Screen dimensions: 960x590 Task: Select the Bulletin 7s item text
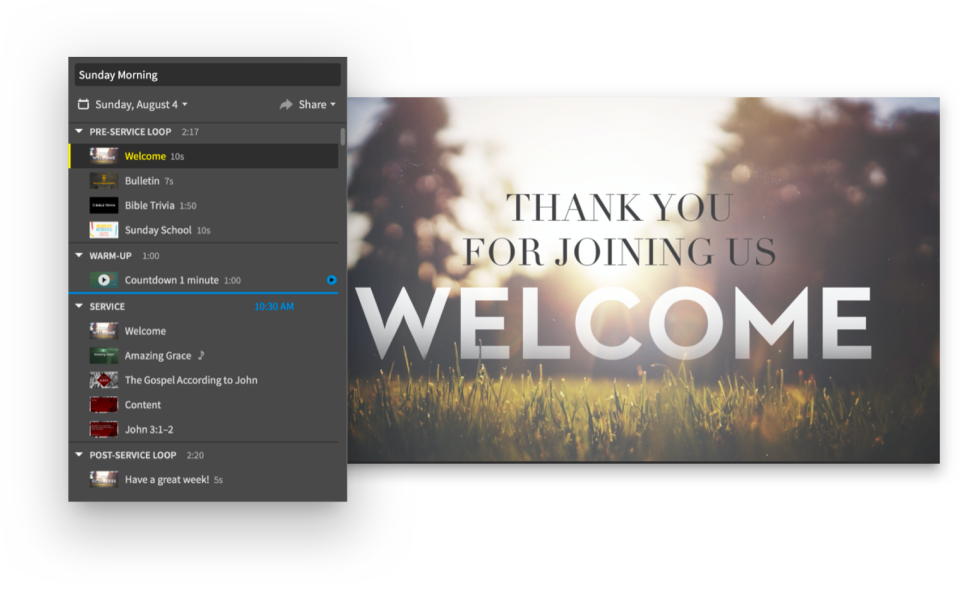click(x=149, y=181)
